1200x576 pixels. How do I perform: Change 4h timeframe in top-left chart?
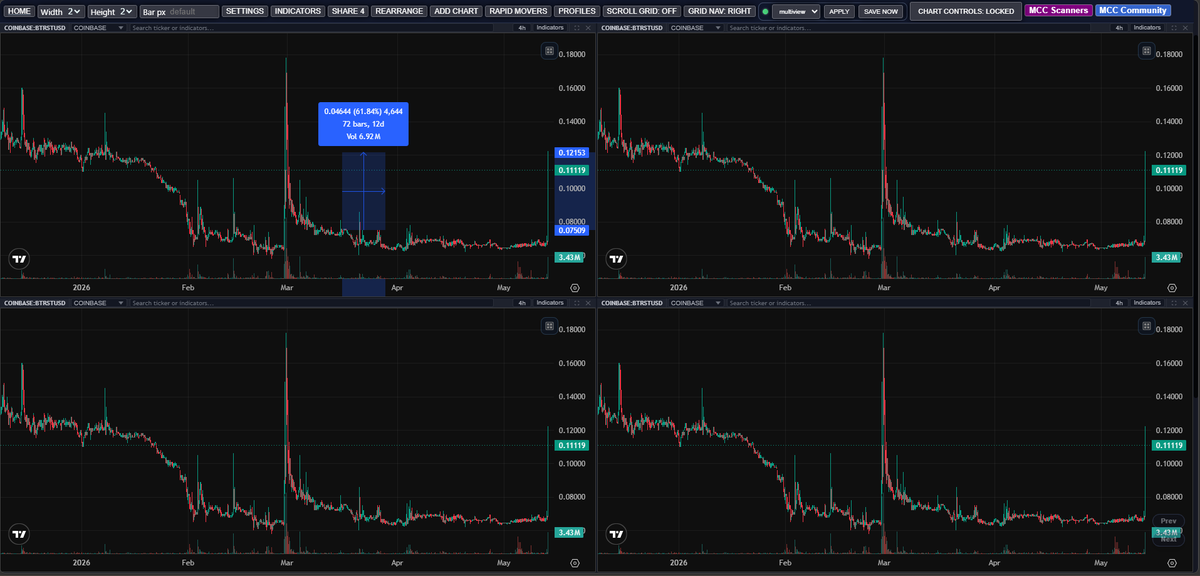tap(521, 28)
